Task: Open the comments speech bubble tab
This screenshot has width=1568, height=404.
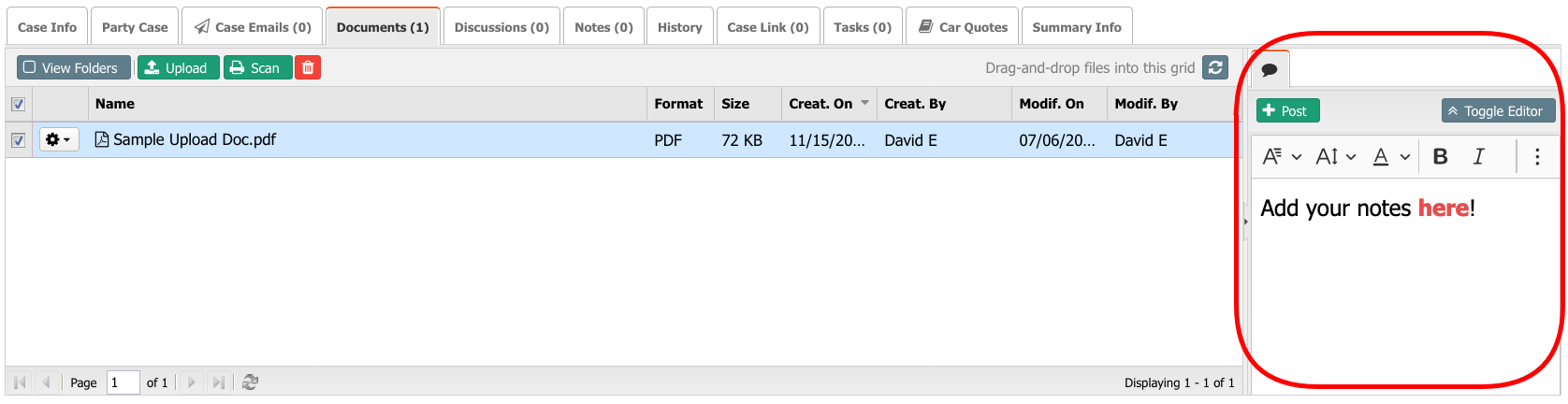Action: pyautogui.click(x=1270, y=70)
